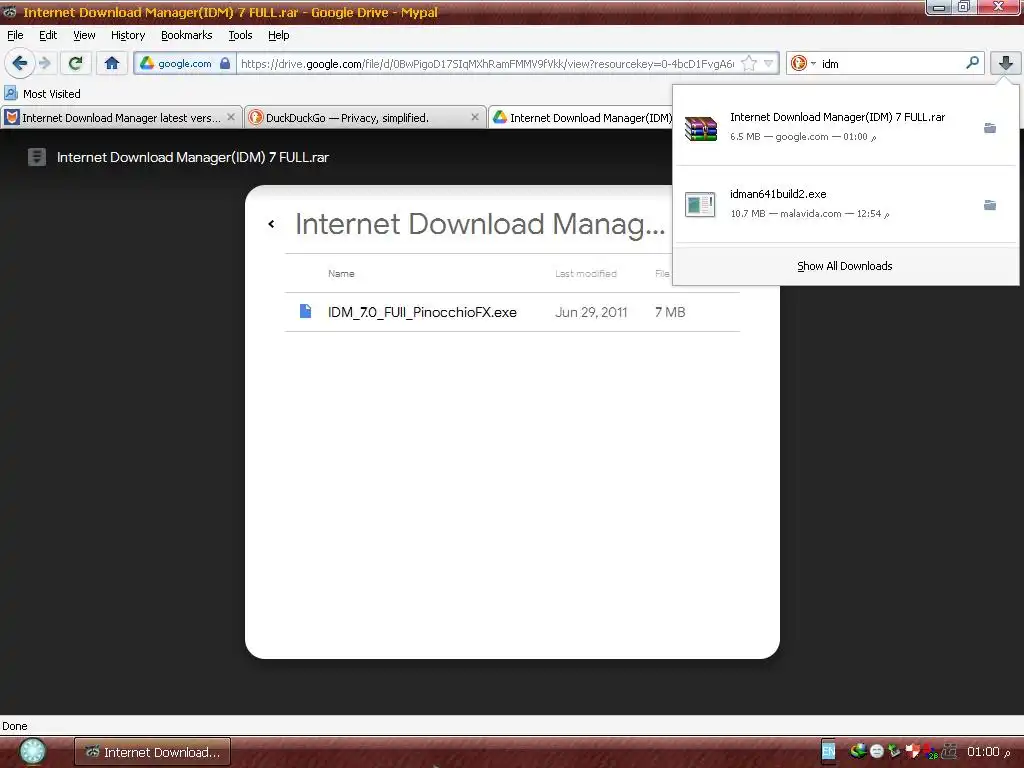
Task: Click the search box containing idm
Action: (x=891, y=63)
